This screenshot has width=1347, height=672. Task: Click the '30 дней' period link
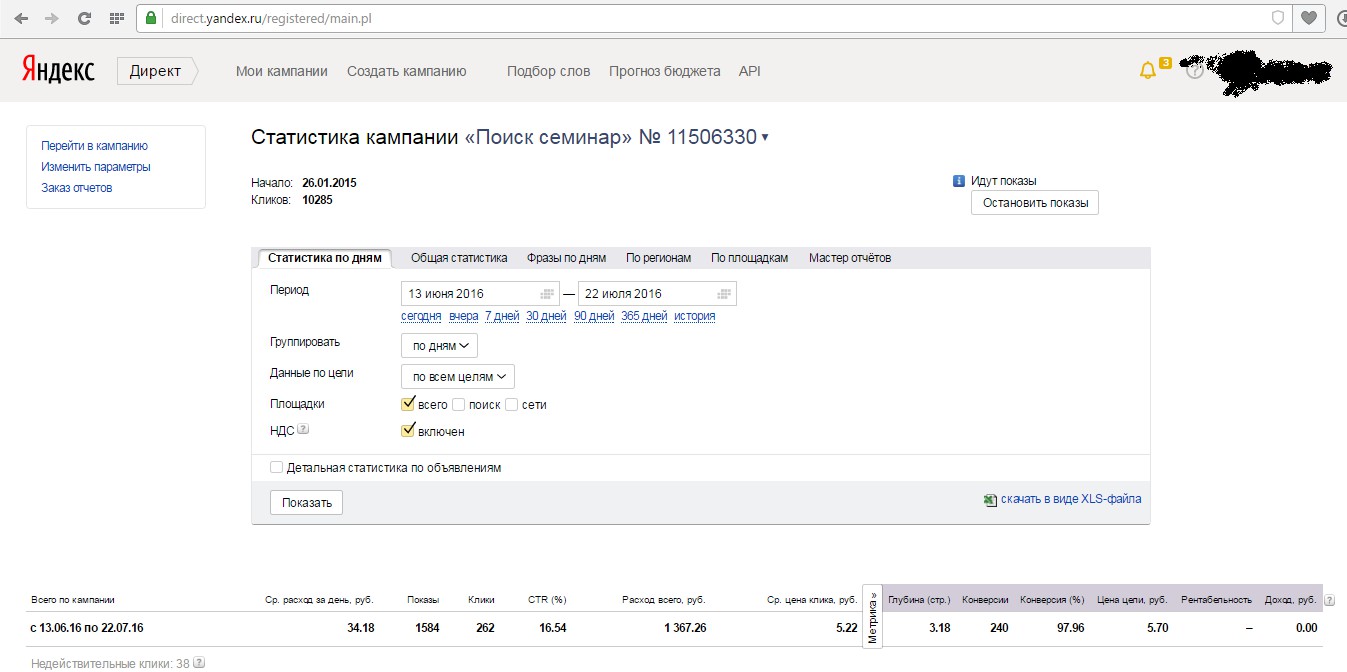[x=546, y=316]
